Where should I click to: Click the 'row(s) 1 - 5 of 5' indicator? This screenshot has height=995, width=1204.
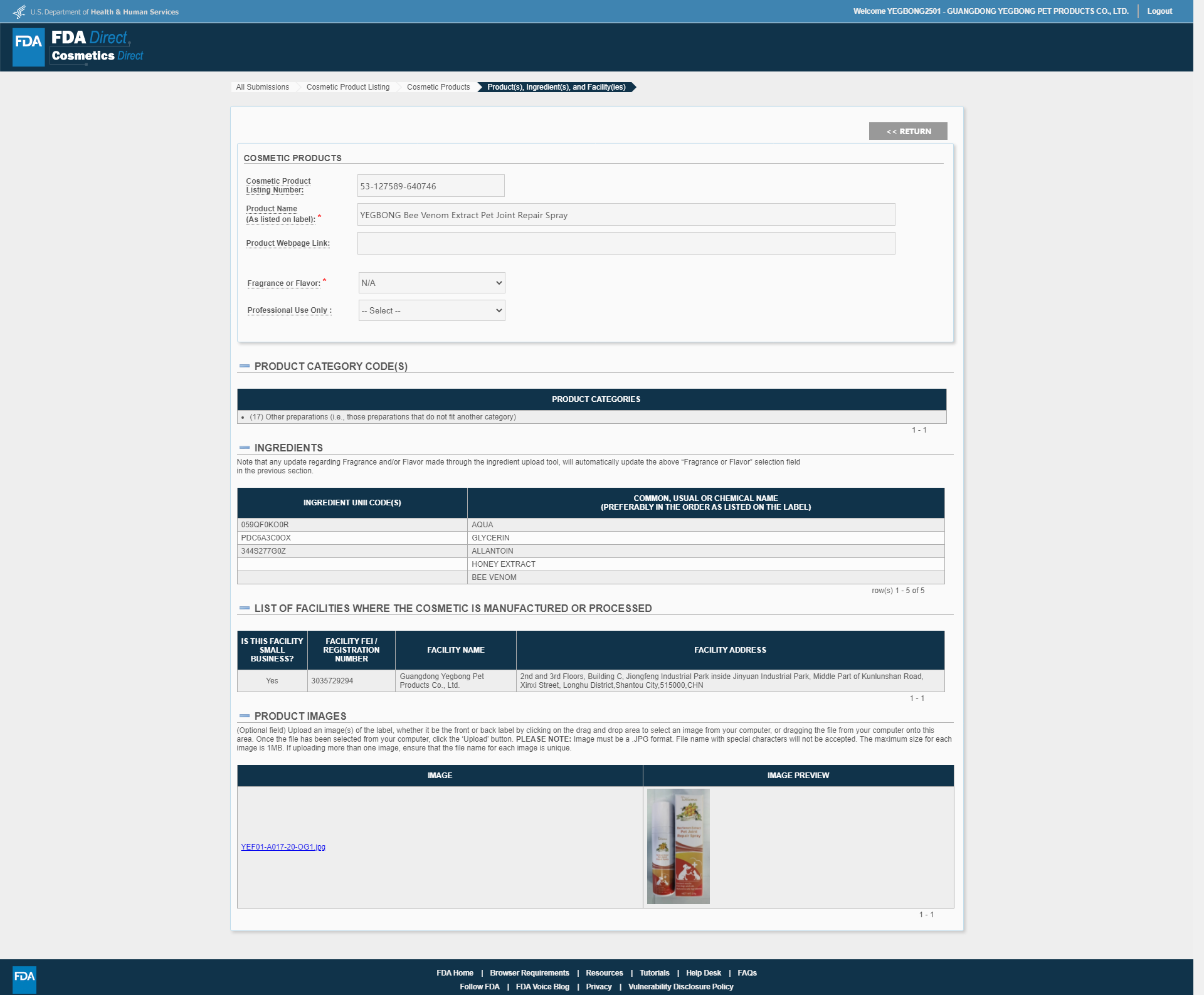click(x=898, y=591)
